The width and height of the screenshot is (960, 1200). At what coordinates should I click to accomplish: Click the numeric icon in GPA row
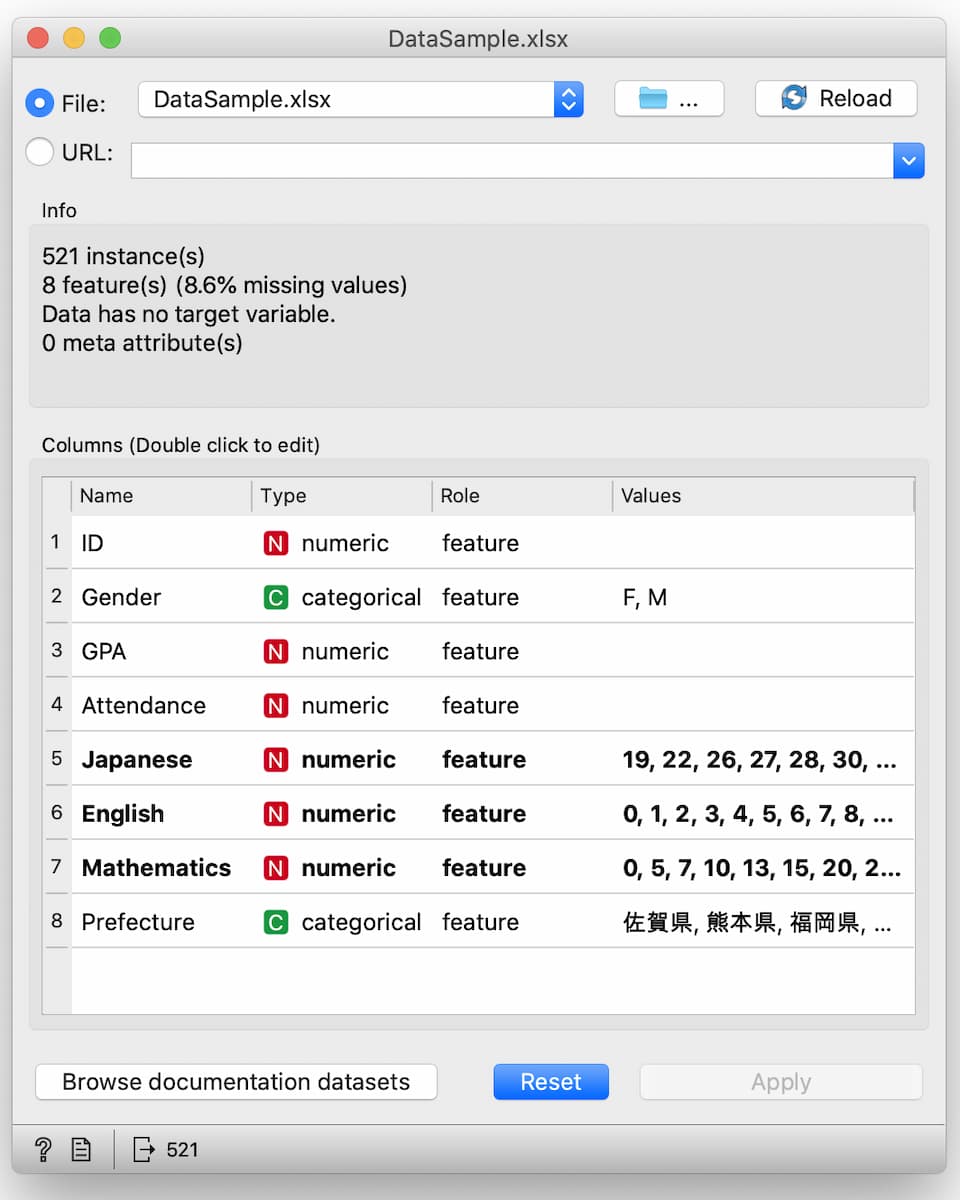[275, 652]
